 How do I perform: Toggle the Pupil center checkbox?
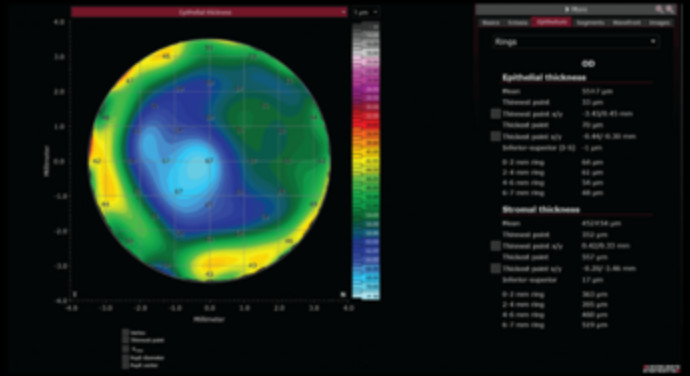click(126, 365)
